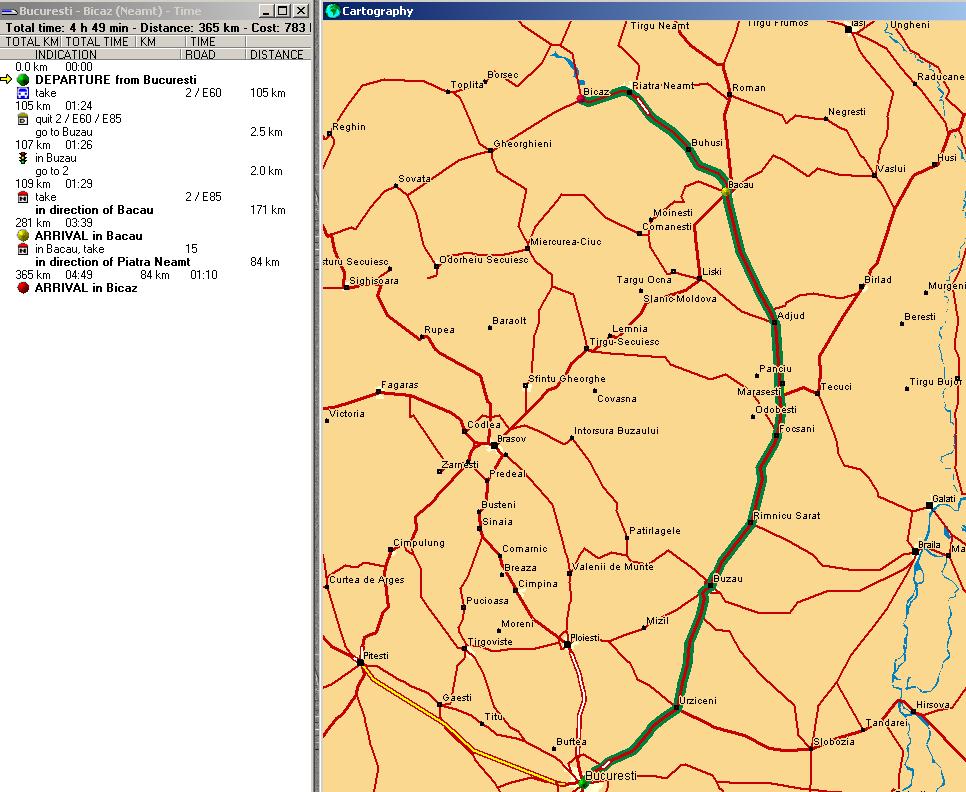Click the red Bicaz arrival marker icon
Viewport: 966px width, 792px height.
(x=23, y=288)
